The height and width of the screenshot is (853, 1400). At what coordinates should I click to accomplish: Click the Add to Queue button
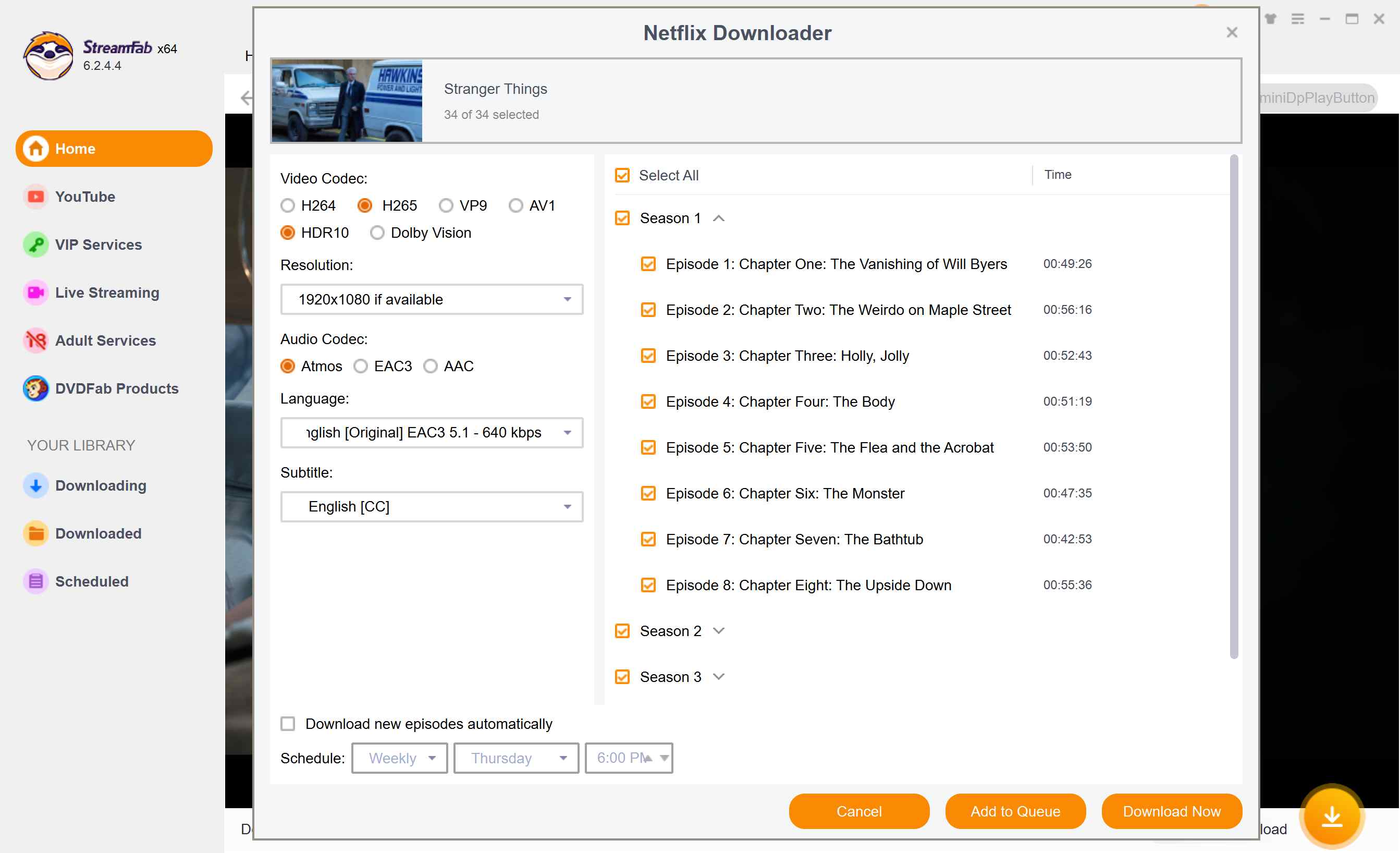click(1015, 811)
